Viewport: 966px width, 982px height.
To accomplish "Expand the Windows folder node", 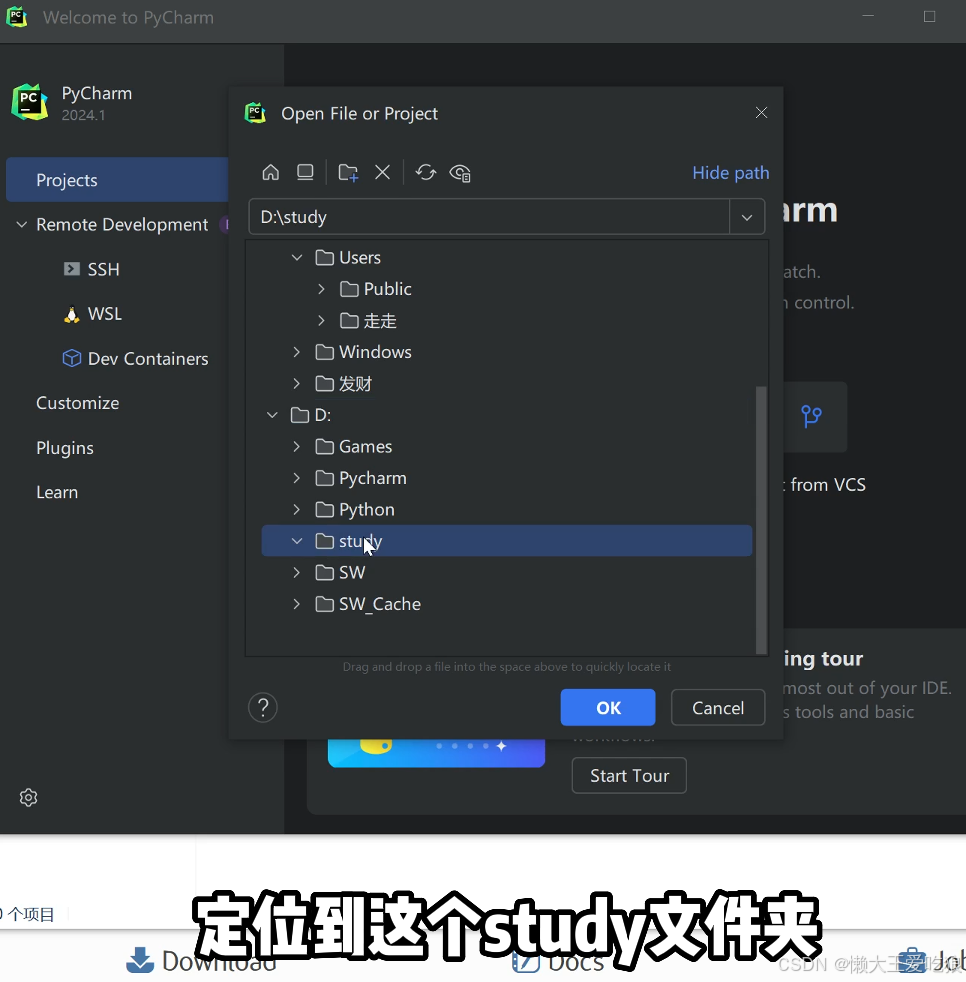I will [297, 352].
